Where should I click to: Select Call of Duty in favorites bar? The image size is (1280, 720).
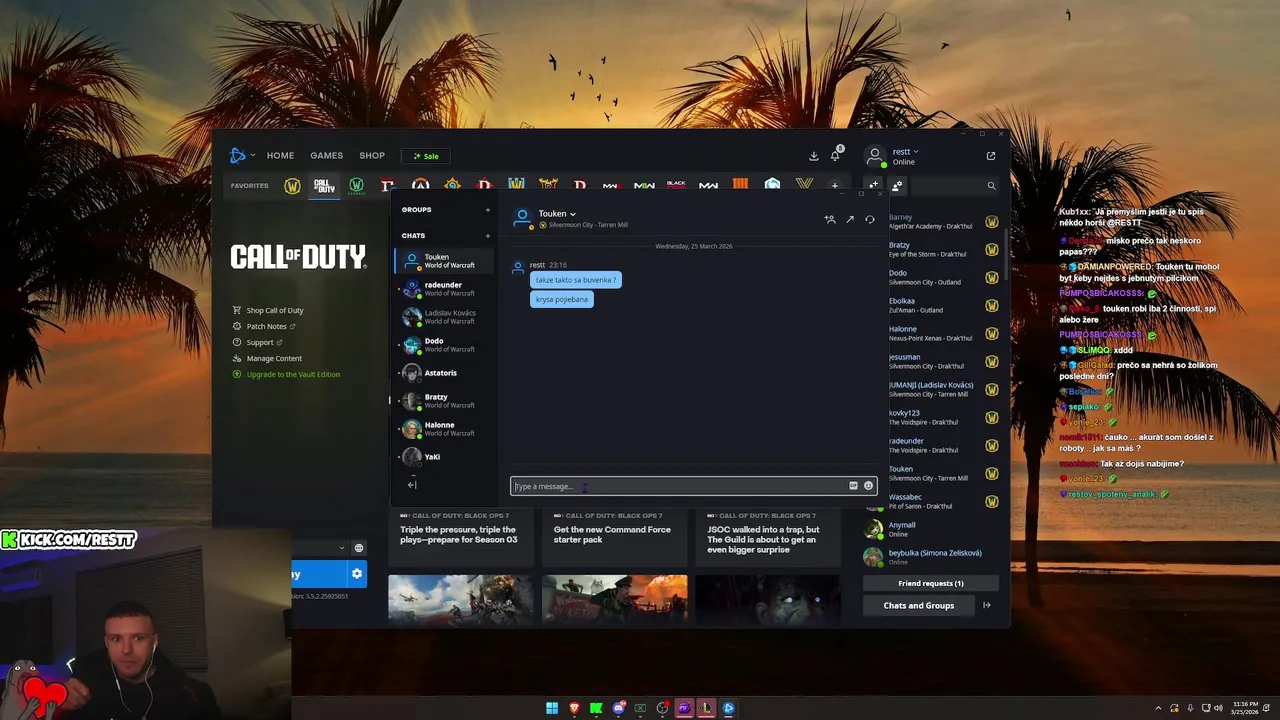324,186
